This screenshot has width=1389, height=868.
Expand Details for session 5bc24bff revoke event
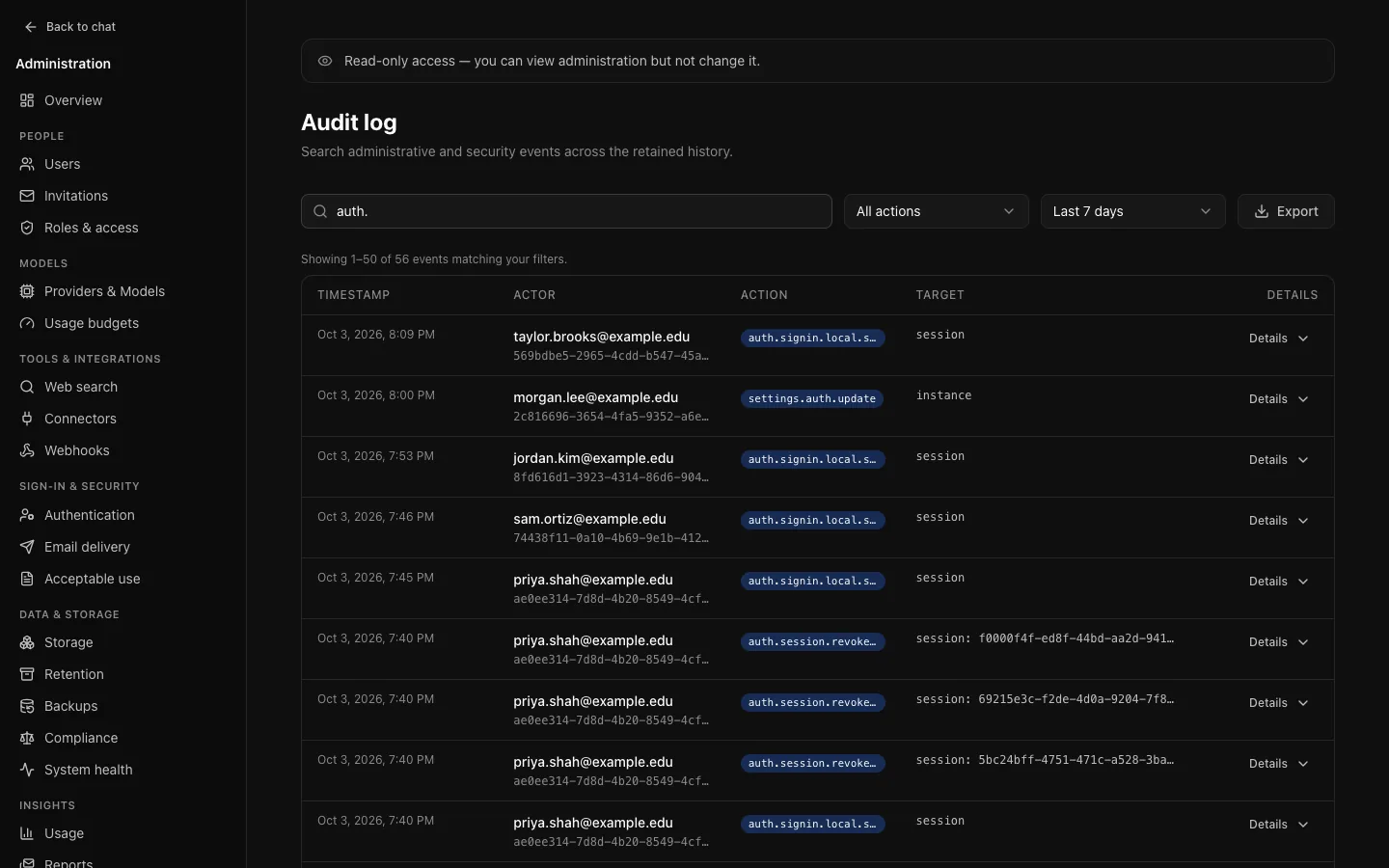click(x=1278, y=764)
